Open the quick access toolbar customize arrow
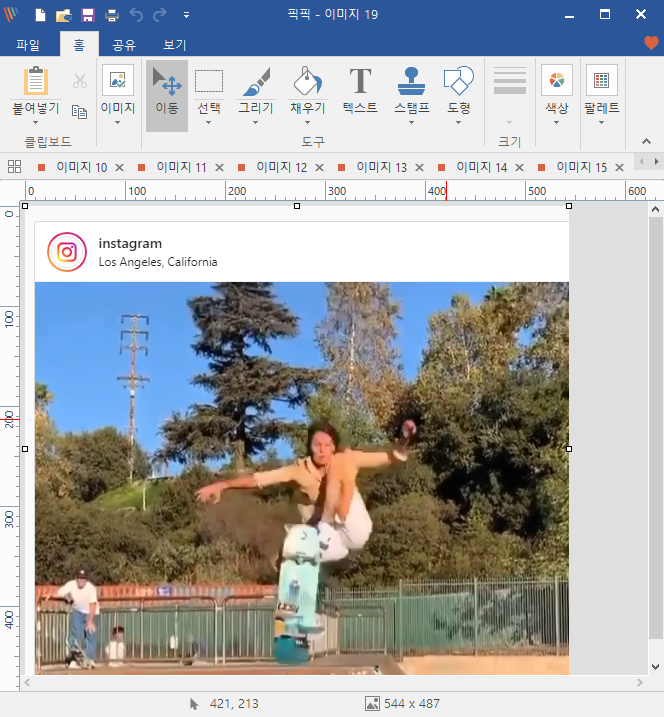Image resolution: width=664 pixels, height=717 pixels. pos(186,15)
